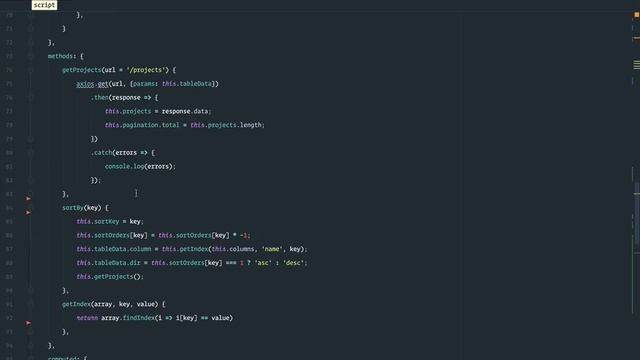Click the gutter line number beside sortBy(key)
The height and width of the screenshot is (360, 640).
point(9,208)
